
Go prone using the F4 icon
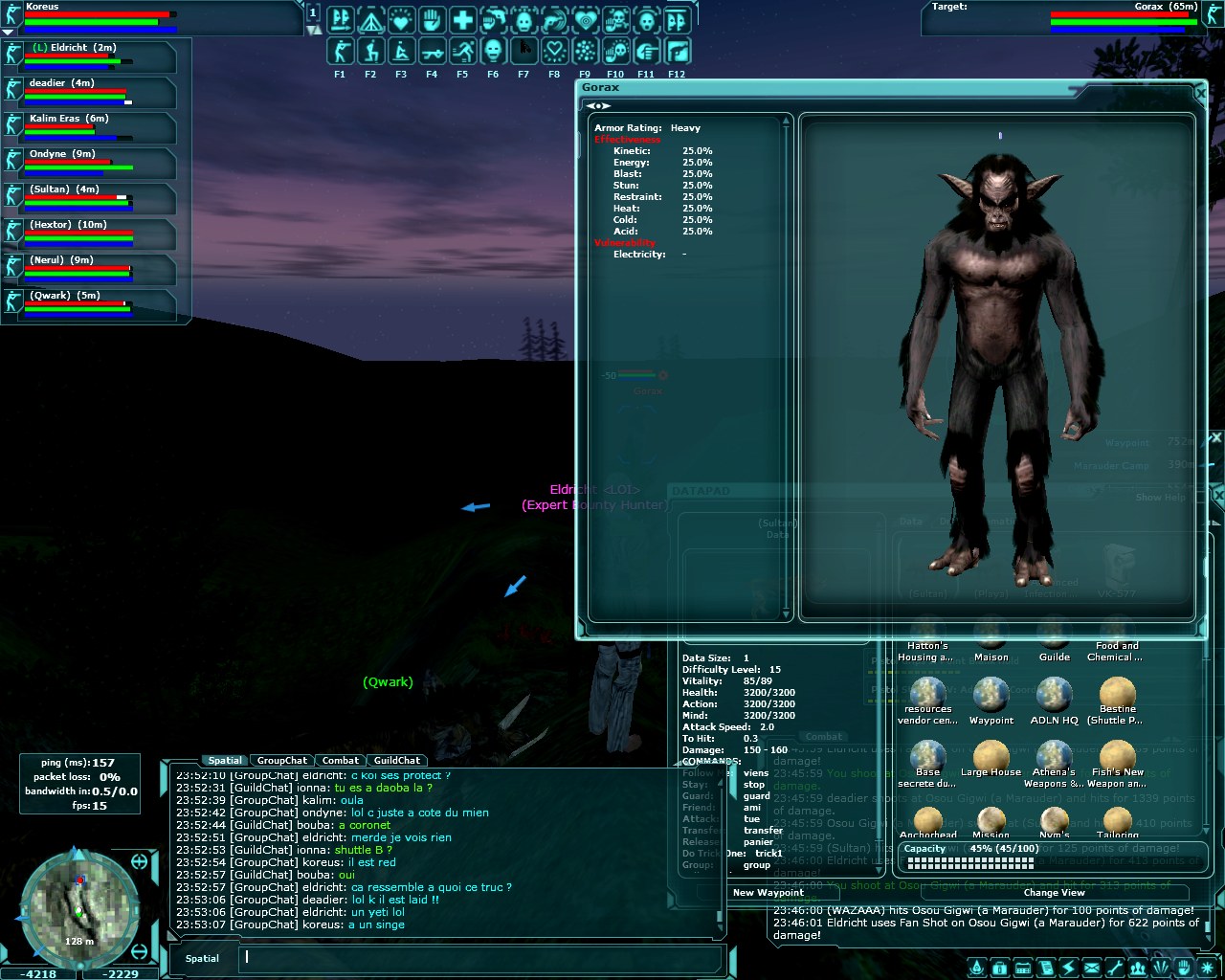point(432,51)
